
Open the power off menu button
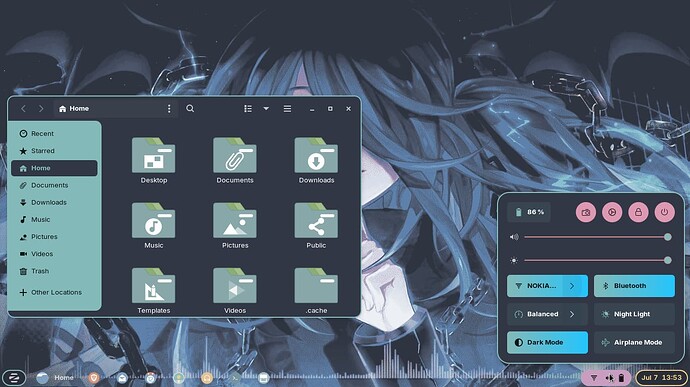664,212
